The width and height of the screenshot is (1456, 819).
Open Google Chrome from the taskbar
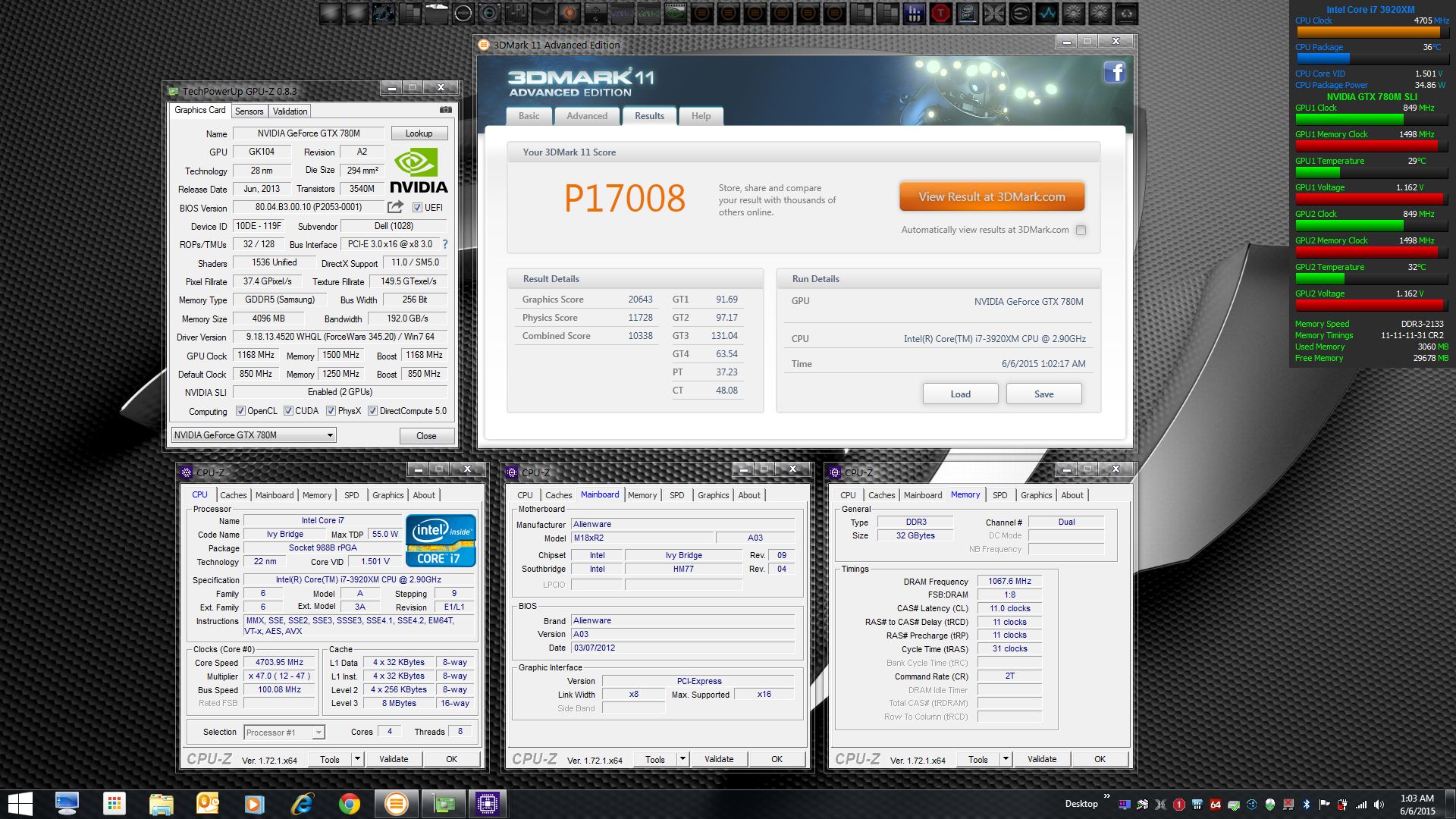click(349, 804)
